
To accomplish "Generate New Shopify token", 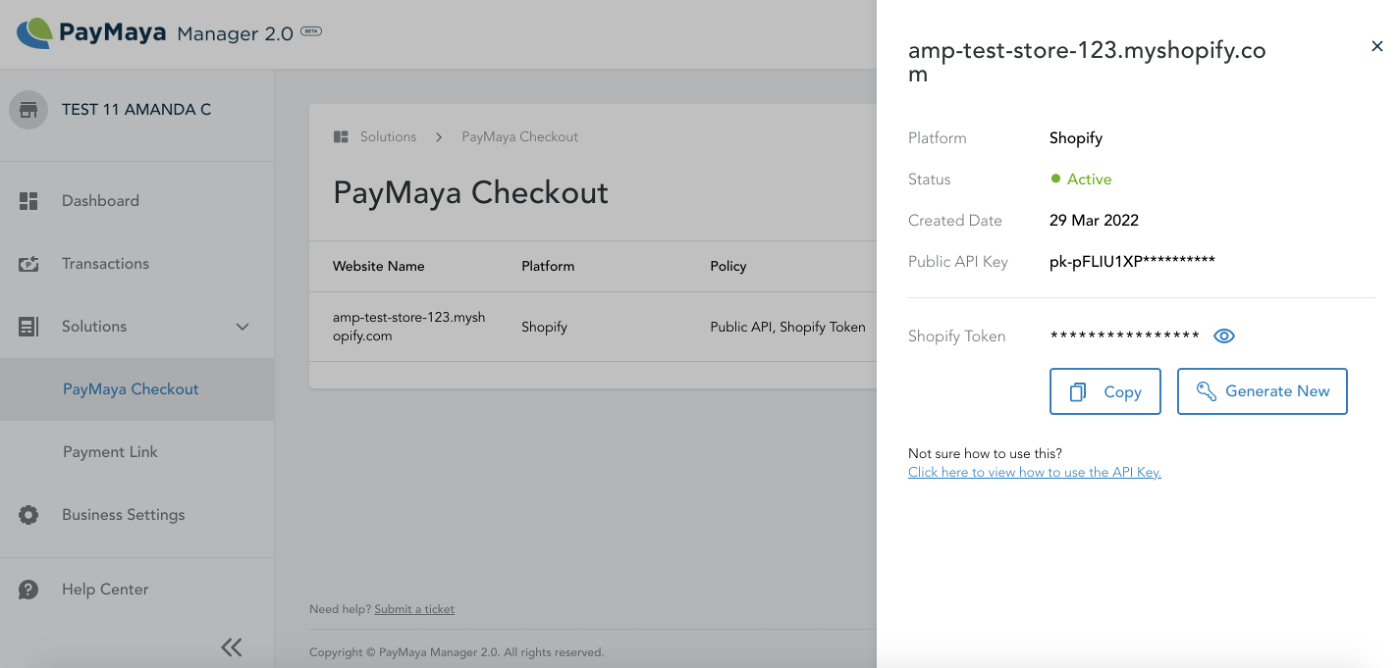I will [x=1262, y=391].
